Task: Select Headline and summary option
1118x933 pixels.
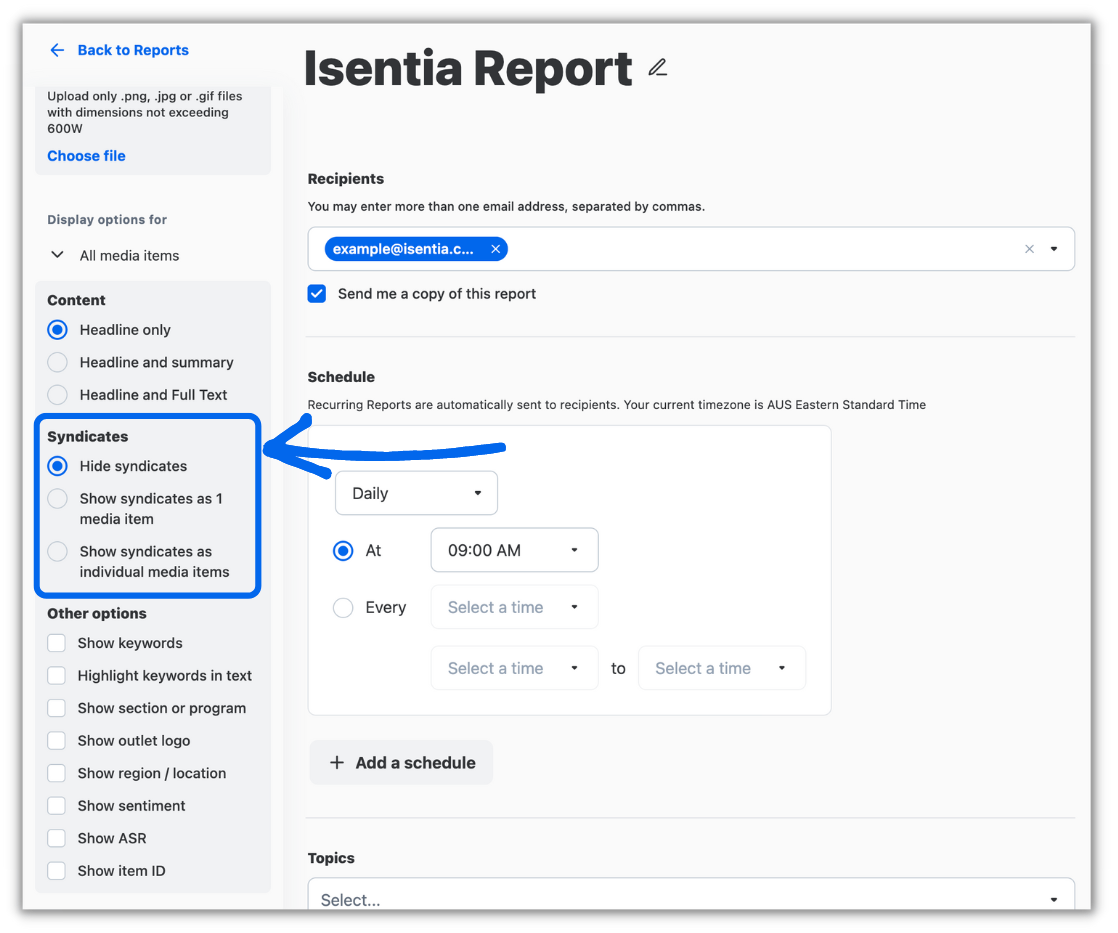Action: point(58,362)
